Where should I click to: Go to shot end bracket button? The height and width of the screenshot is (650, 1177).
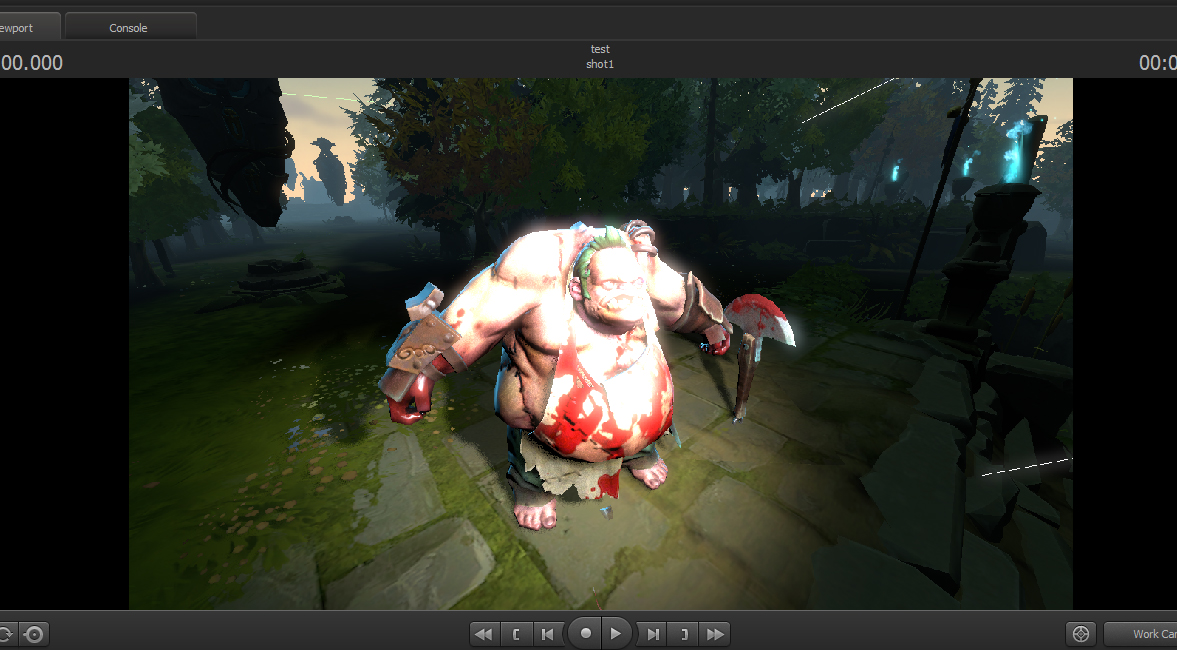[684, 634]
